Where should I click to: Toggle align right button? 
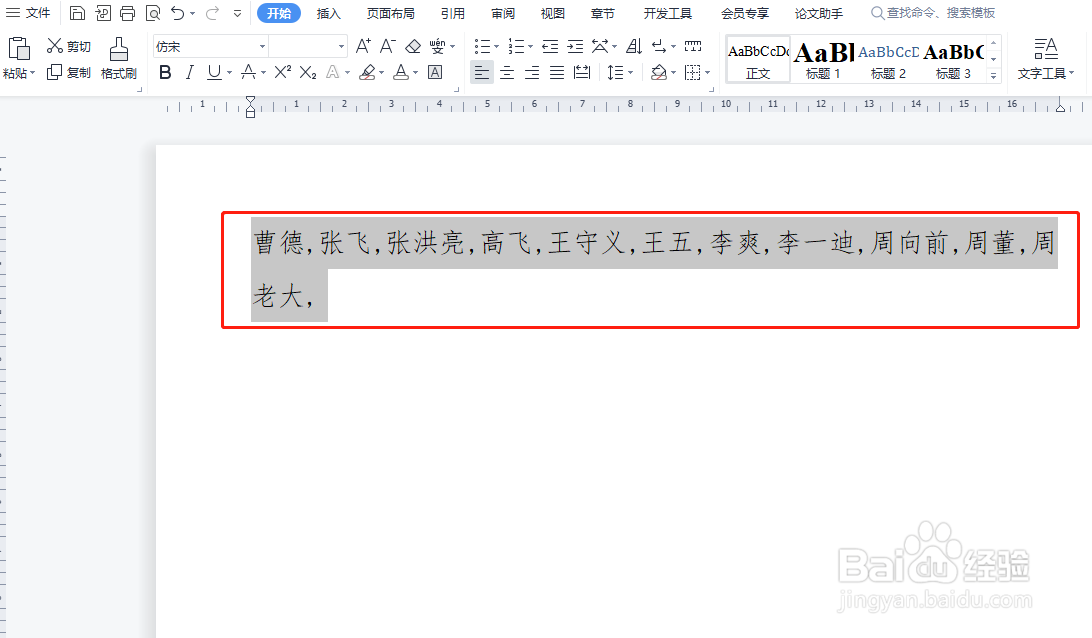[532, 72]
